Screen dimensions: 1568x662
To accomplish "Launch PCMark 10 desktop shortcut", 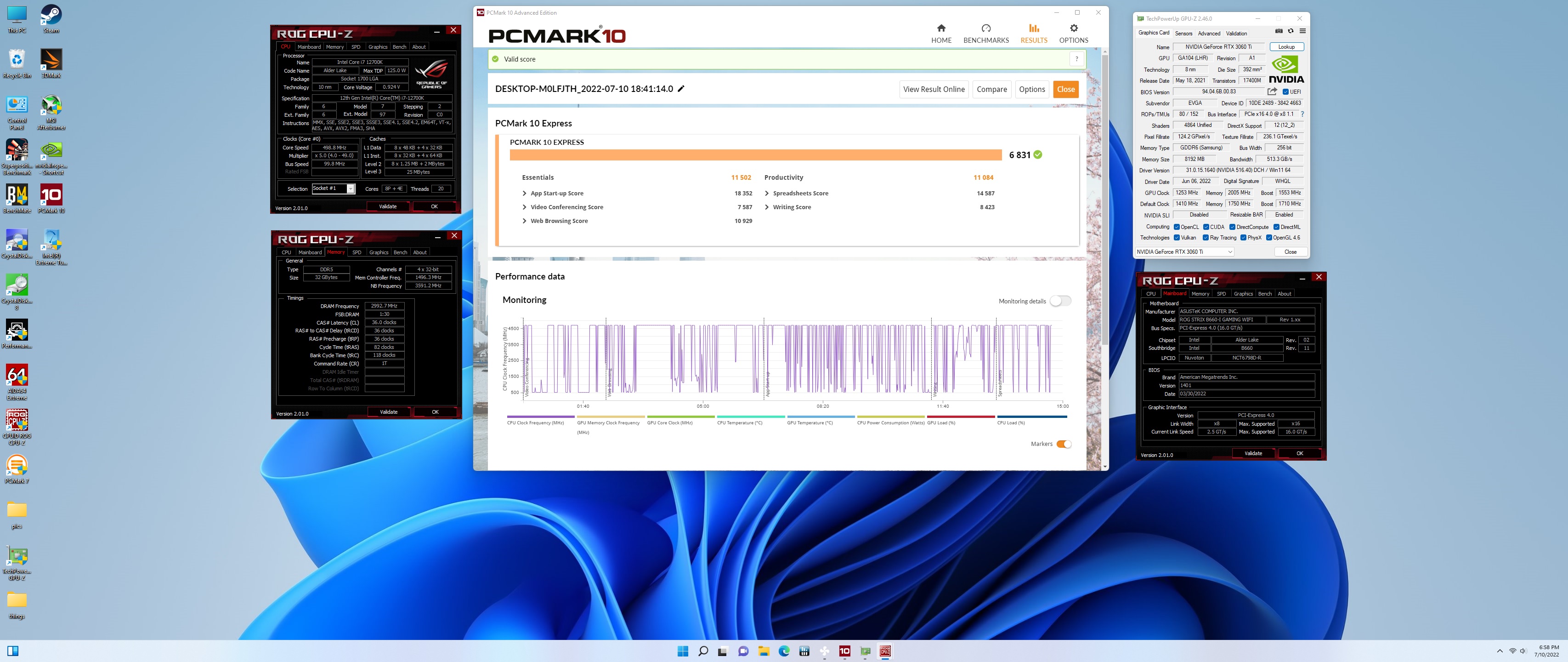I will (x=51, y=199).
